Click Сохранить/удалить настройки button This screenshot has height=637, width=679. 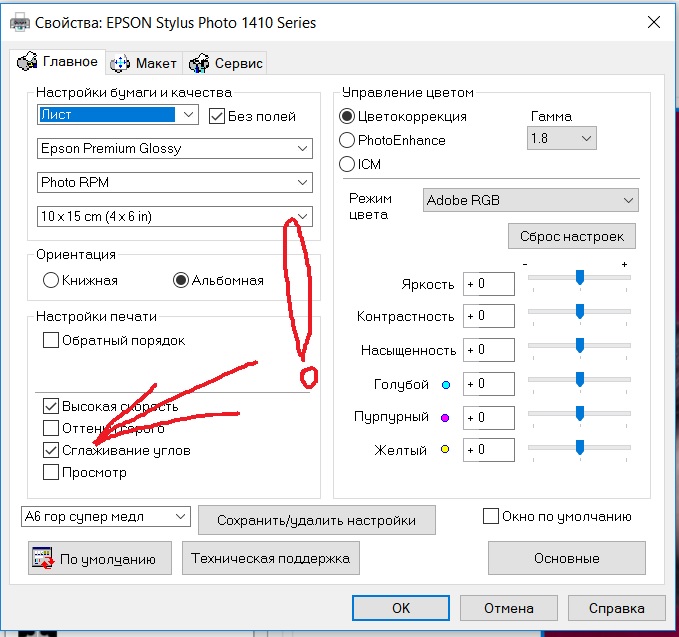[x=317, y=520]
